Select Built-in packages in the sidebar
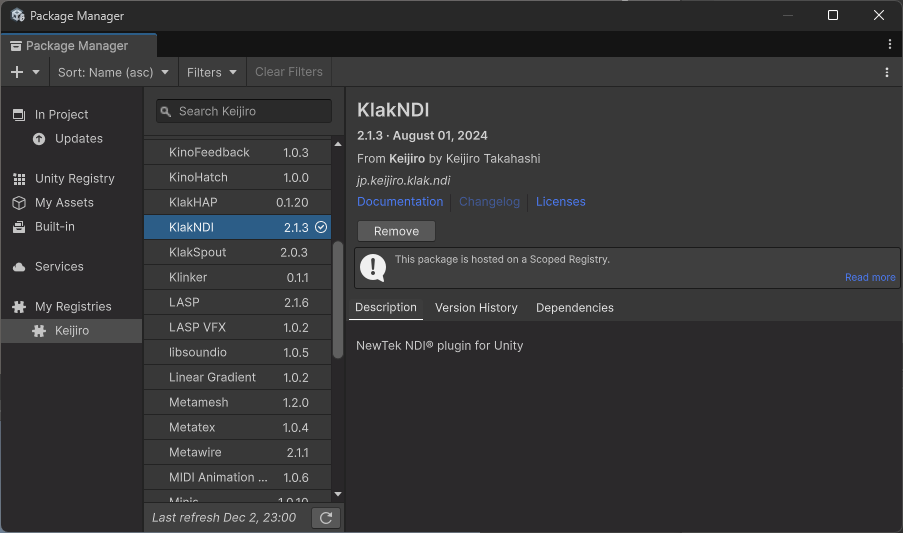The width and height of the screenshot is (903, 533). pos(54,226)
